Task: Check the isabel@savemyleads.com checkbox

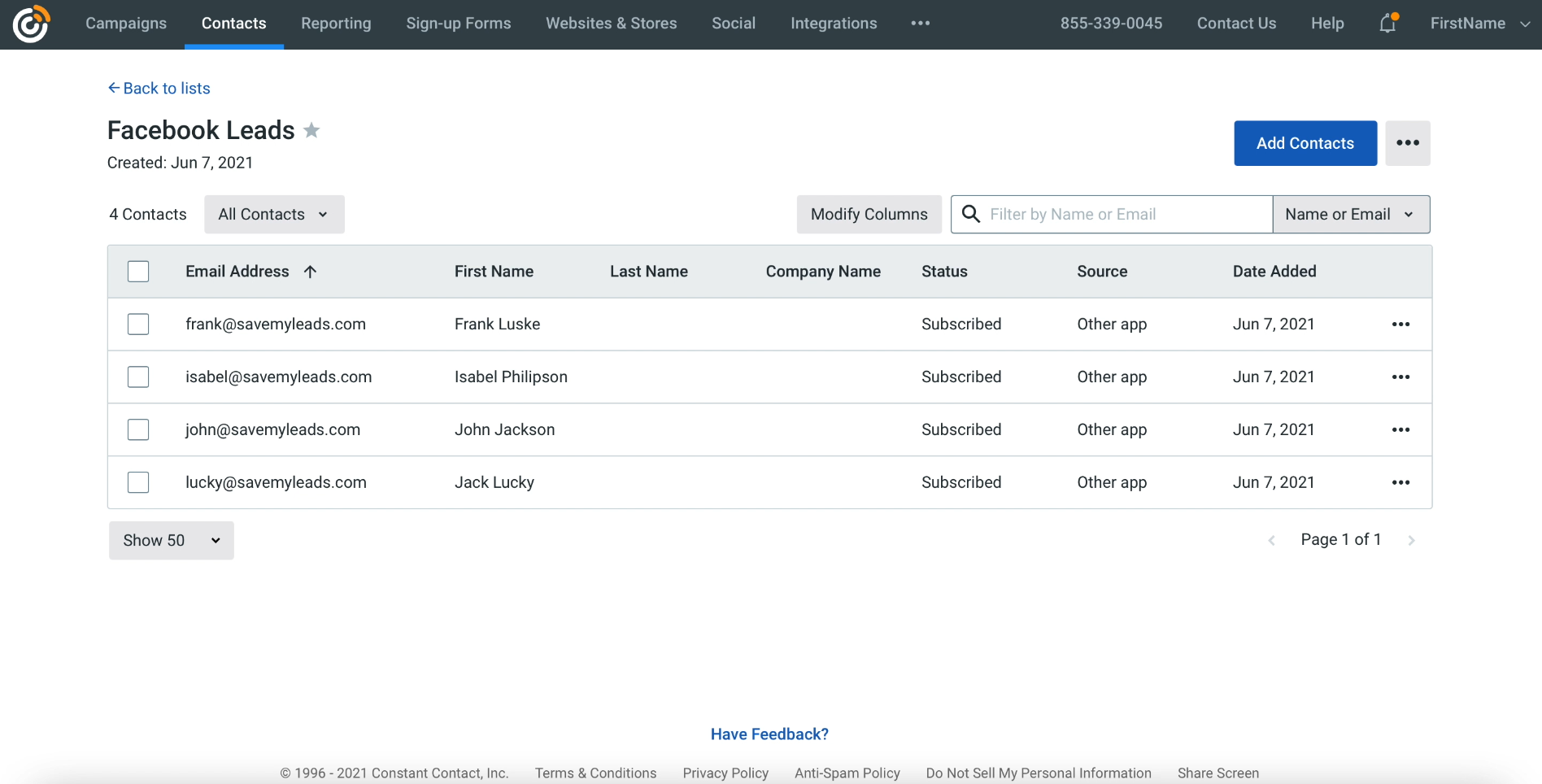Action: tap(138, 377)
